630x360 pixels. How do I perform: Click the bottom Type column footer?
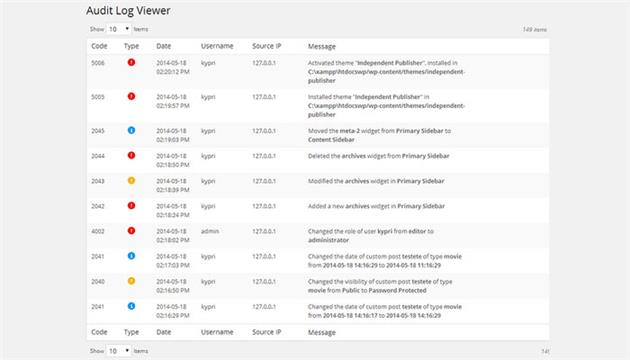(131, 332)
